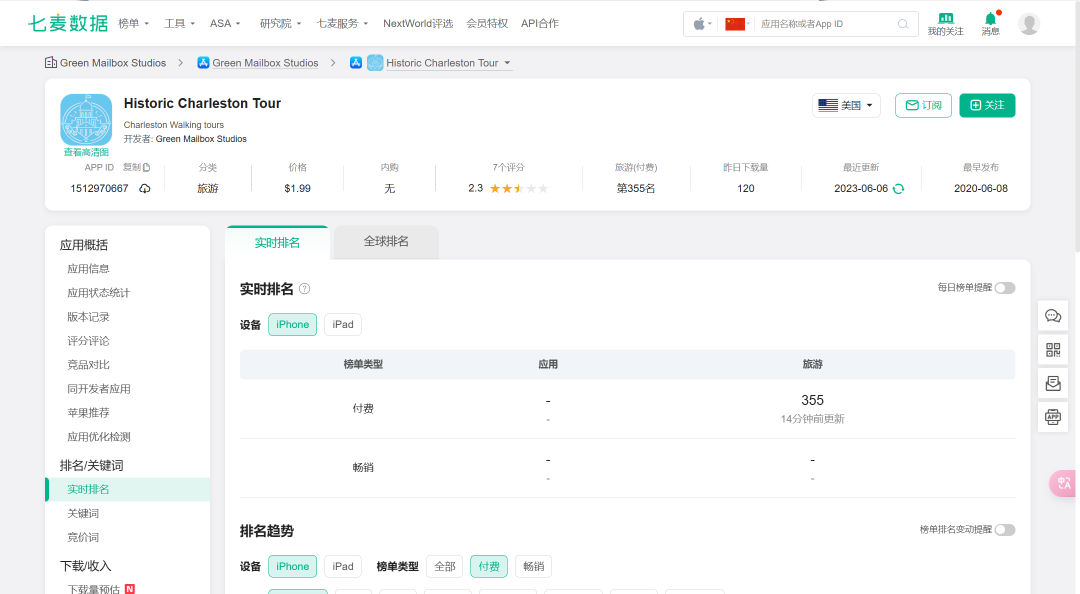Click the App Store icon before Green Mailbox Studios
The height and width of the screenshot is (594, 1080).
[x=203, y=63]
